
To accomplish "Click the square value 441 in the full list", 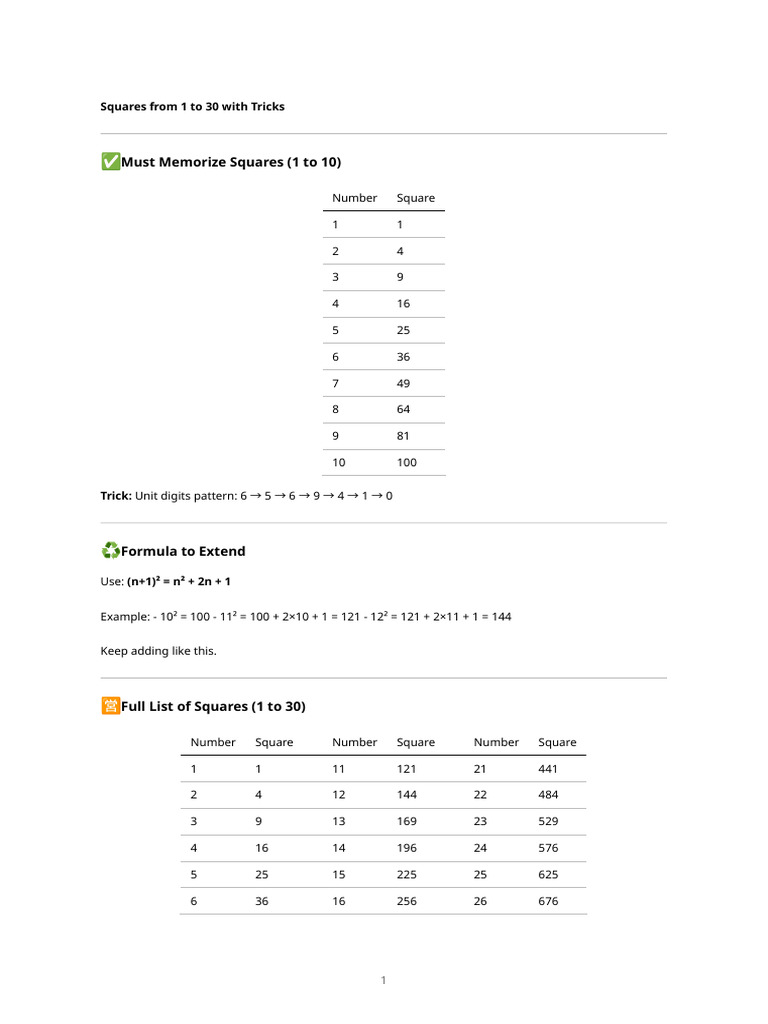I will pos(548,769).
